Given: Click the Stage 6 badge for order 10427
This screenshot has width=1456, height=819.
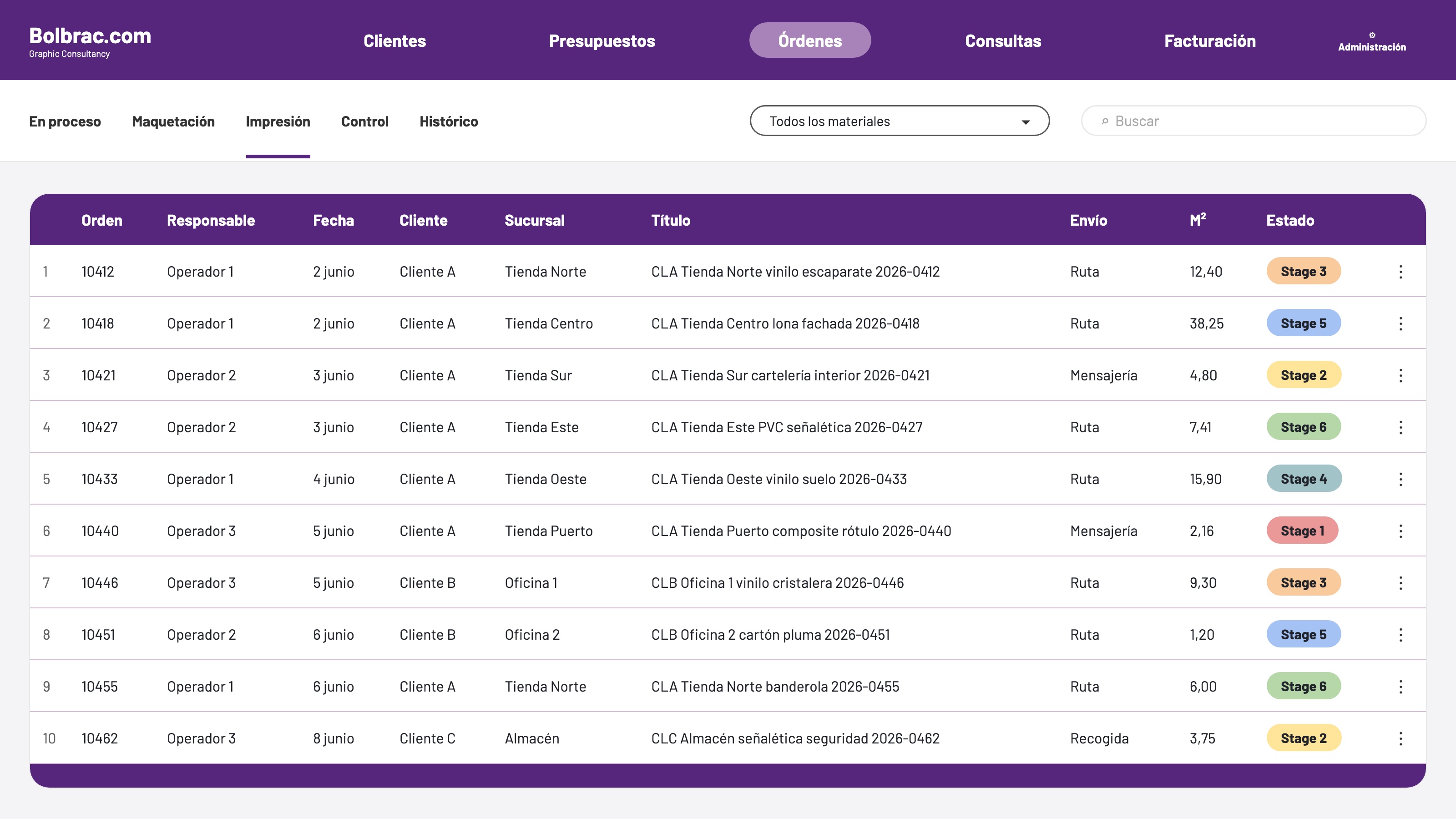Looking at the screenshot, I should pos(1304,427).
